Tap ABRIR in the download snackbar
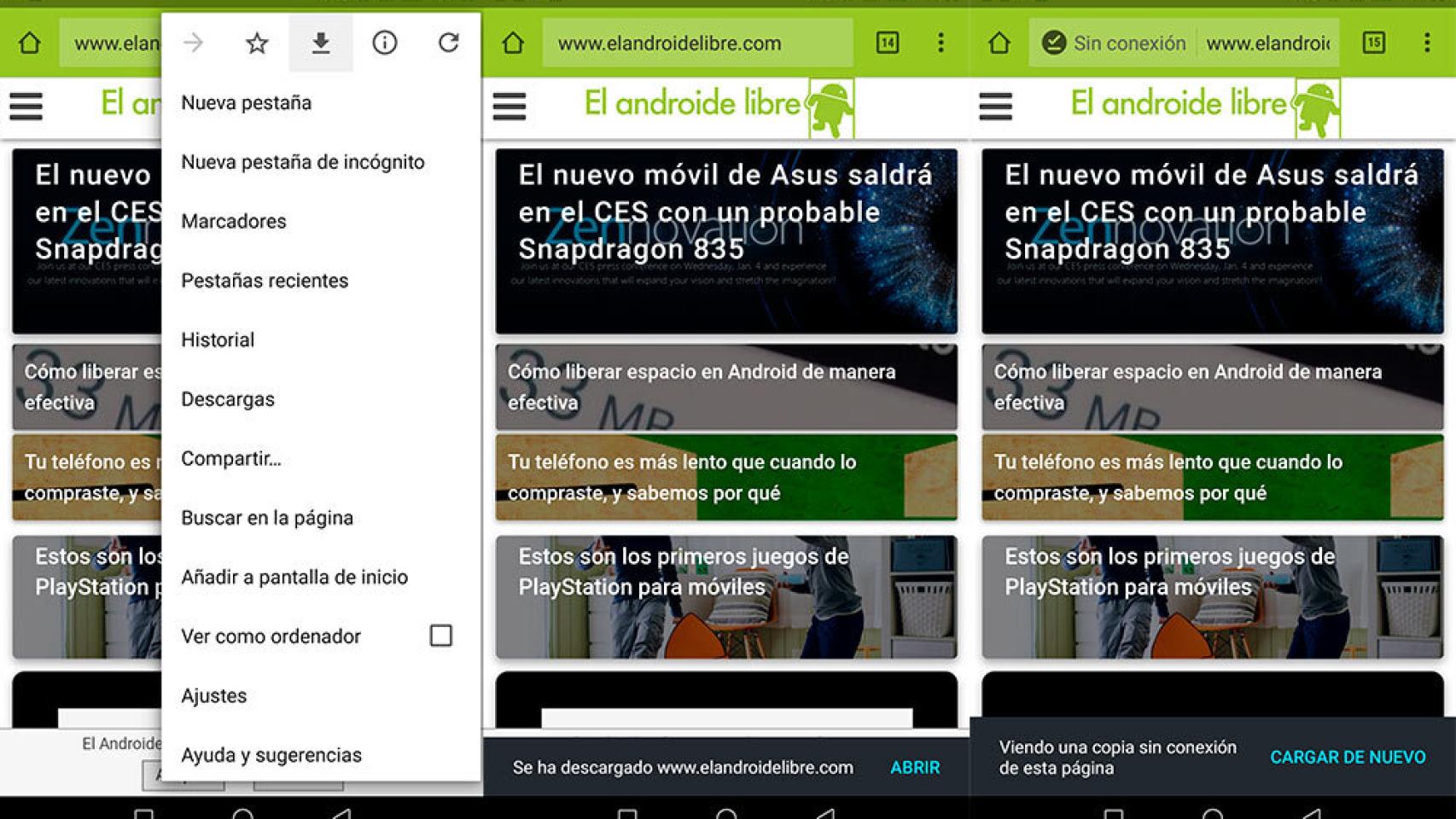The width and height of the screenshot is (1456, 819). click(915, 767)
